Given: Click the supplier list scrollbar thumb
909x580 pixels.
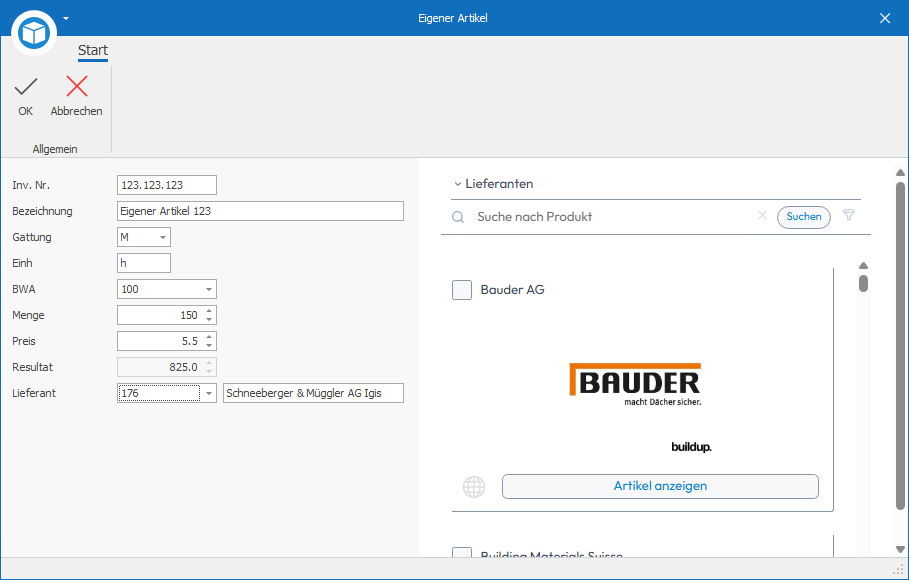Looking at the screenshot, I should coord(863,284).
